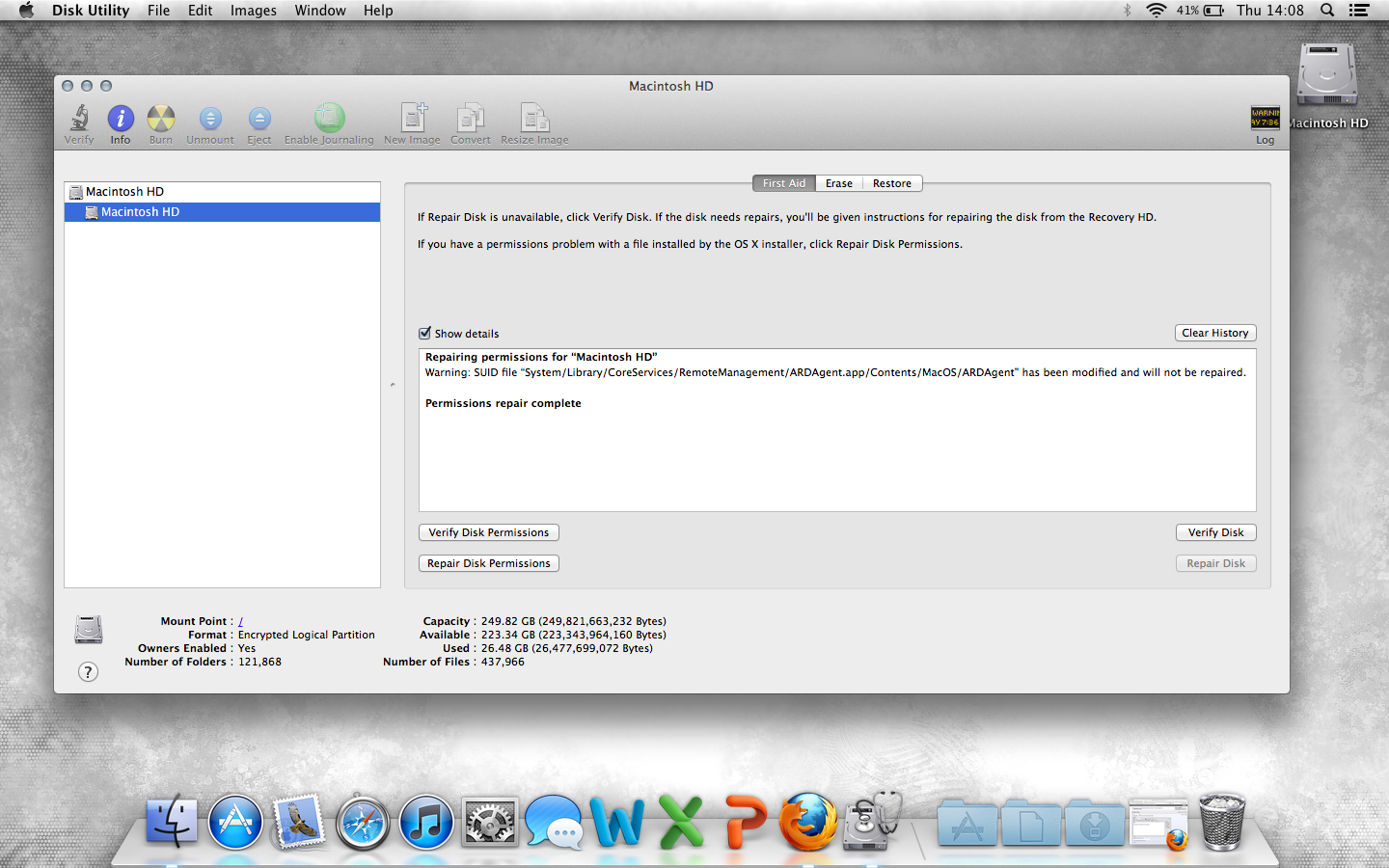Click the Available value 223.34 GB
The width and height of the screenshot is (1389, 868).
574,635
